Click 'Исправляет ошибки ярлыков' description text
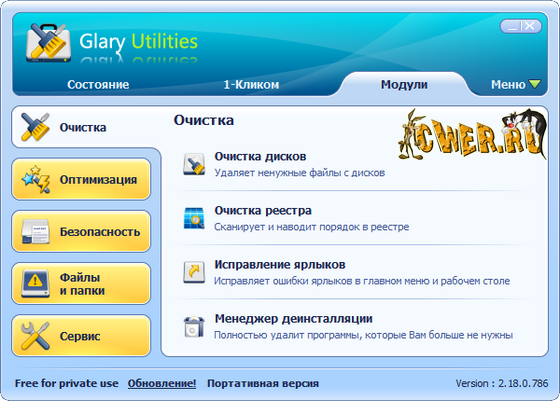 [x=362, y=281]
